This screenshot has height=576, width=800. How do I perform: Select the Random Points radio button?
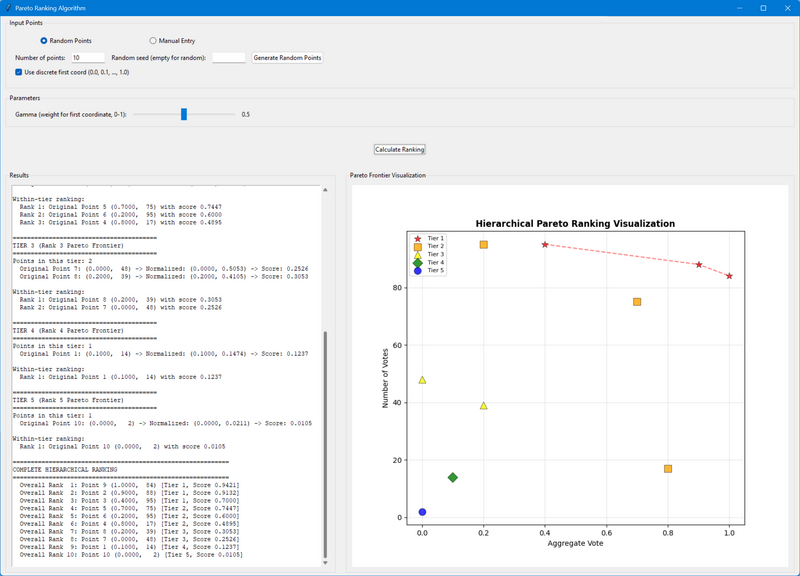[x=44, y=41]
